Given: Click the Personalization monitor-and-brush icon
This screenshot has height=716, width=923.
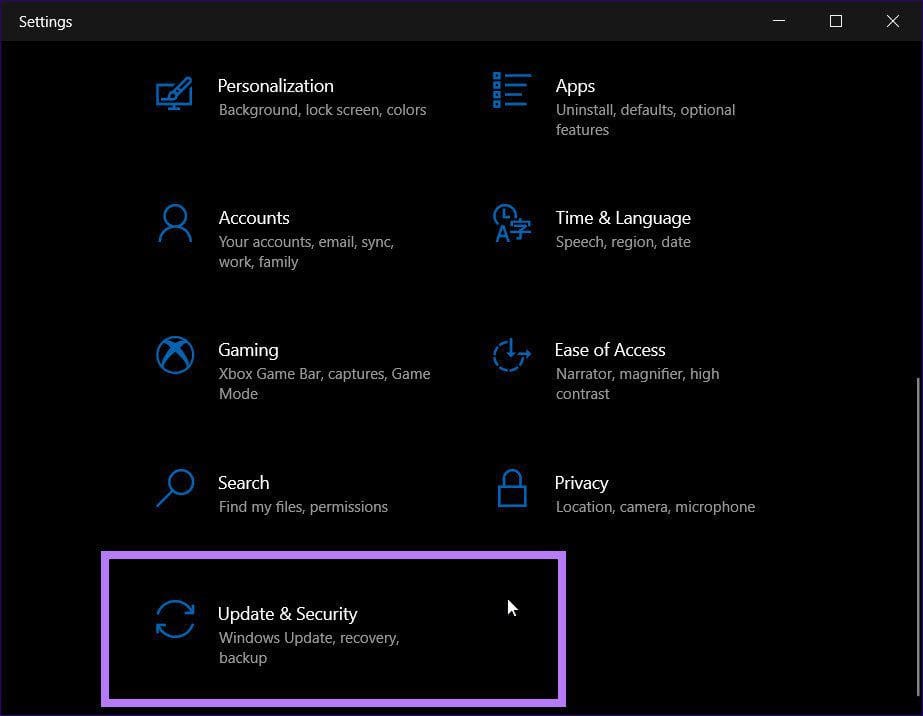Looking at the screenshot, I should [x=174, y=93].
